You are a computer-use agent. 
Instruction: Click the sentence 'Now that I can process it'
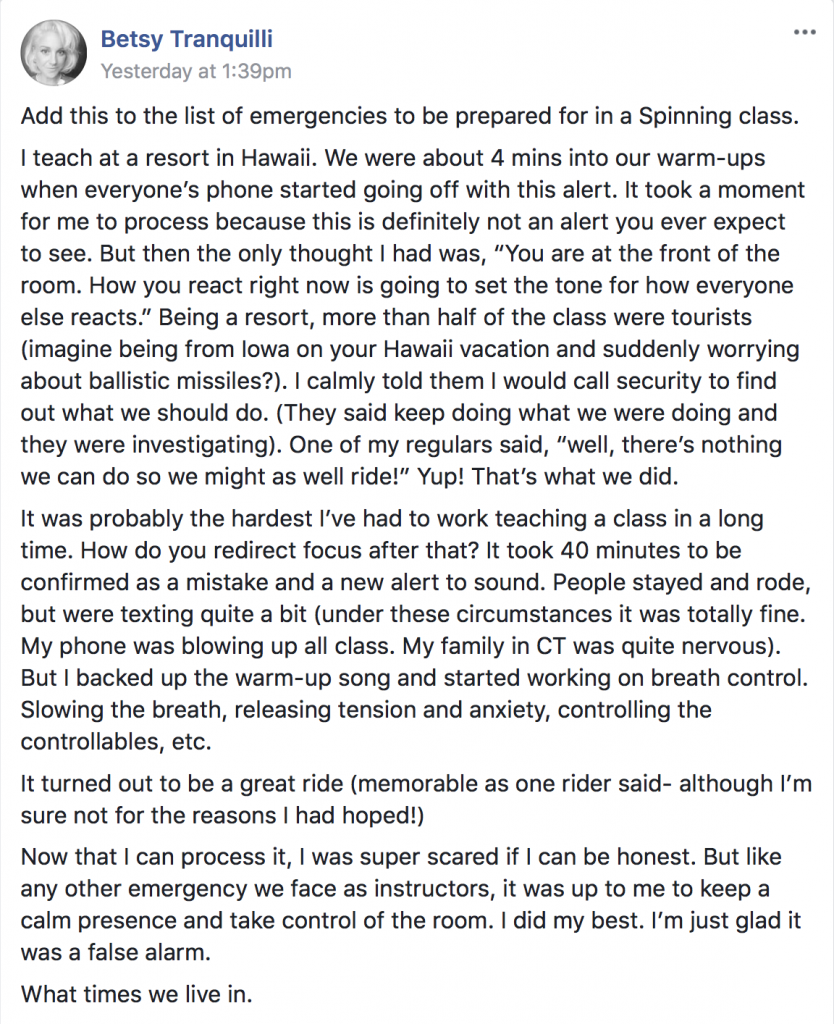pyautogui.click(x=155, y=857)
